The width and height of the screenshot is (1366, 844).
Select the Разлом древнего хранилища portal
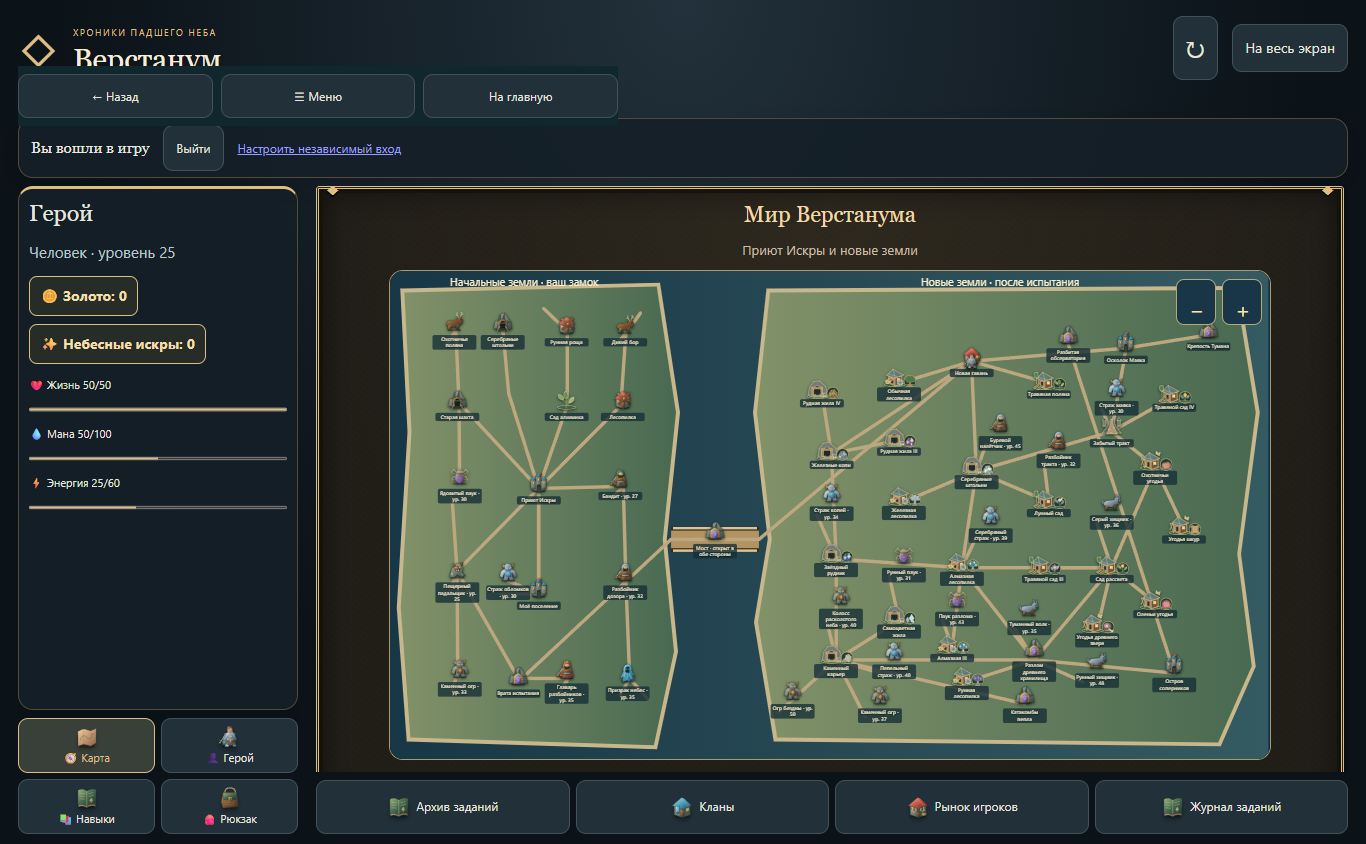click(1034, 650)
